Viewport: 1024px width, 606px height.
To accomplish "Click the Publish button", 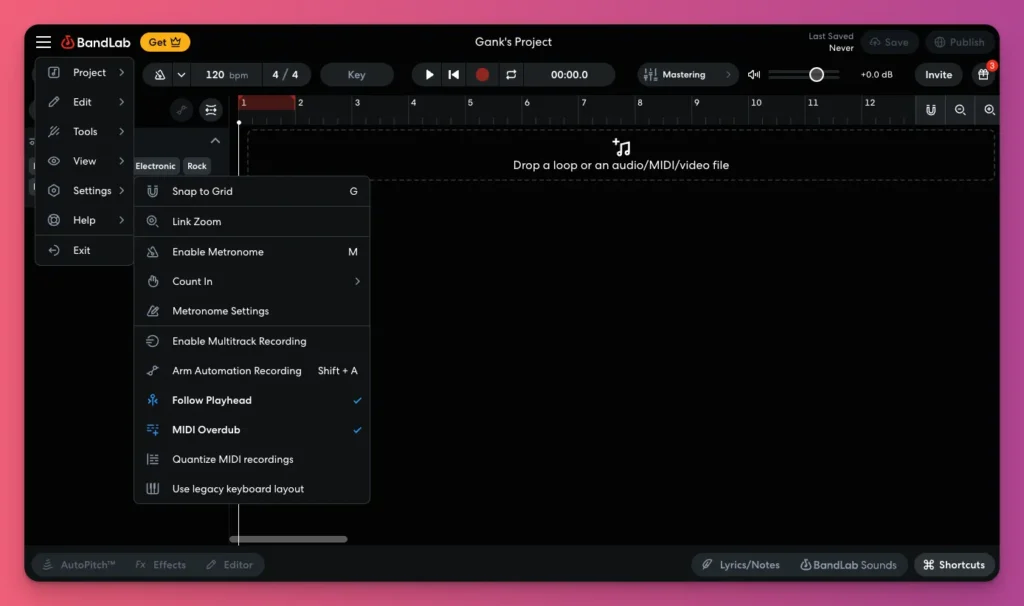I will coord(959,42).
